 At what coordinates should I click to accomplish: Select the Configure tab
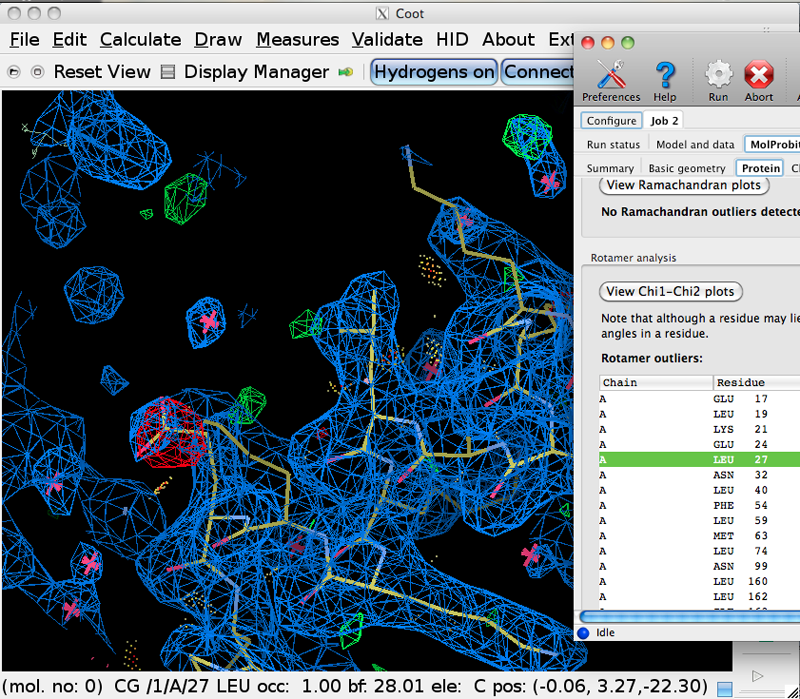pos(611,121)
